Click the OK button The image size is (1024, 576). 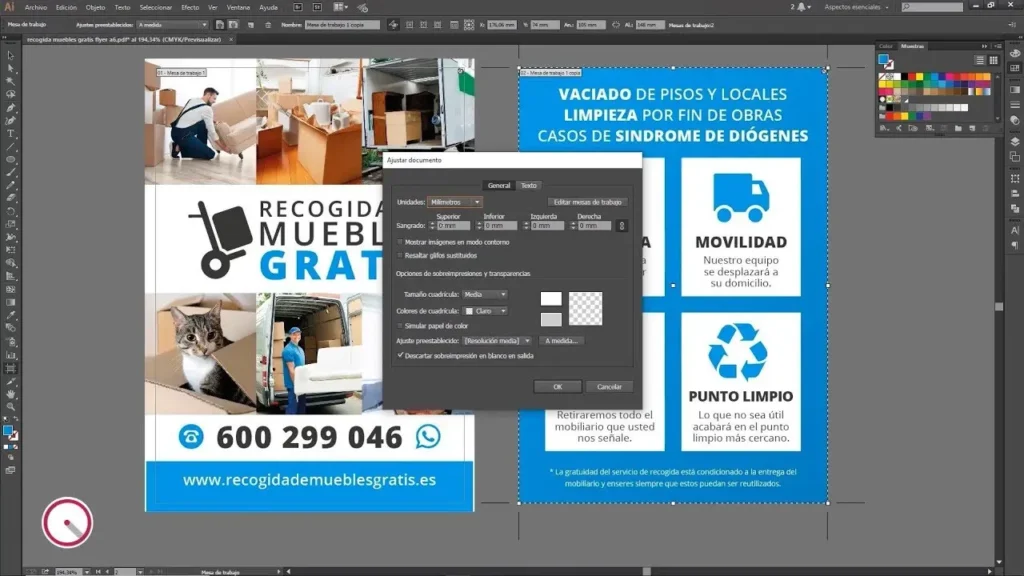point(557,386)
